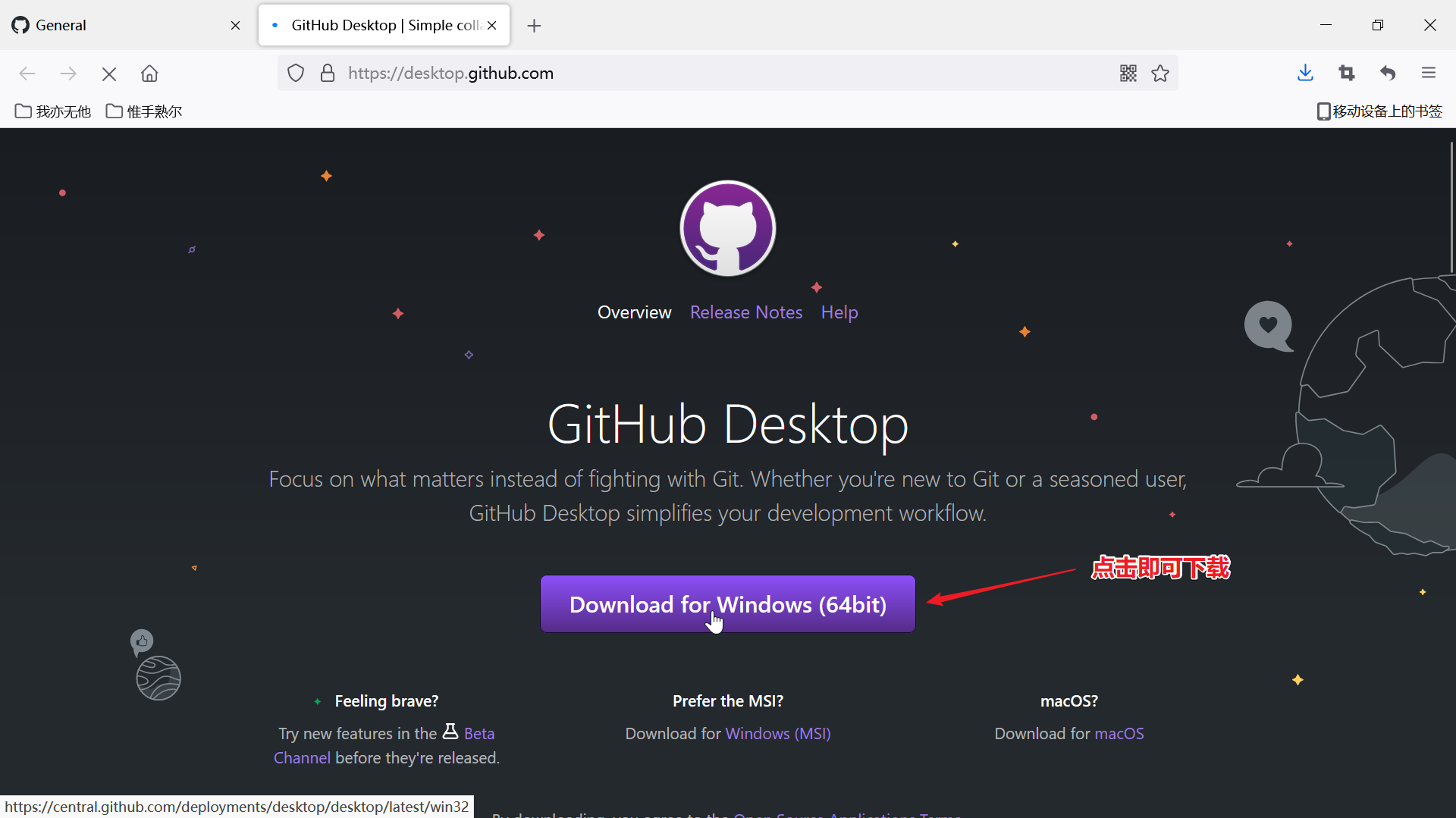The width and height of the screenshot is (1456, 818).
Task: Click the 'GitHub Desktop' page heading
Action: (x=728, y=425)
